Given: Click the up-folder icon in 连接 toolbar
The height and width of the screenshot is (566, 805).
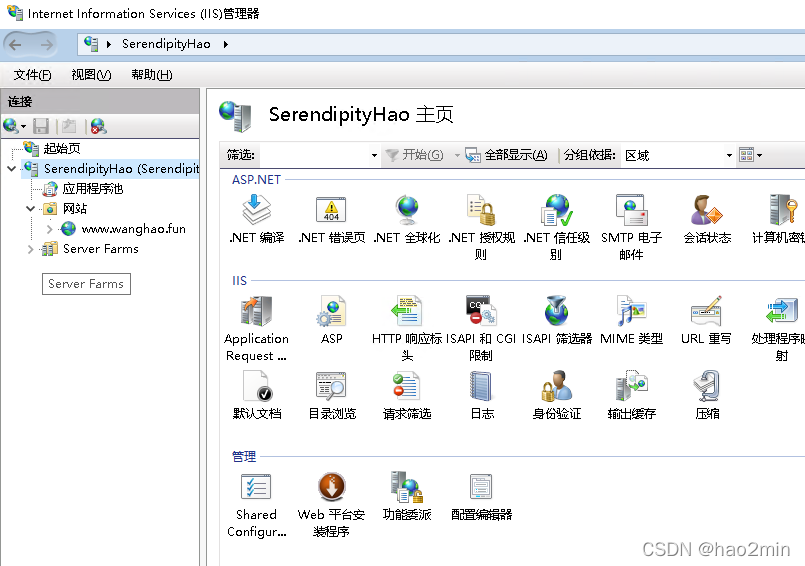Looking at the screenshot, I should (x=69, y=126).
